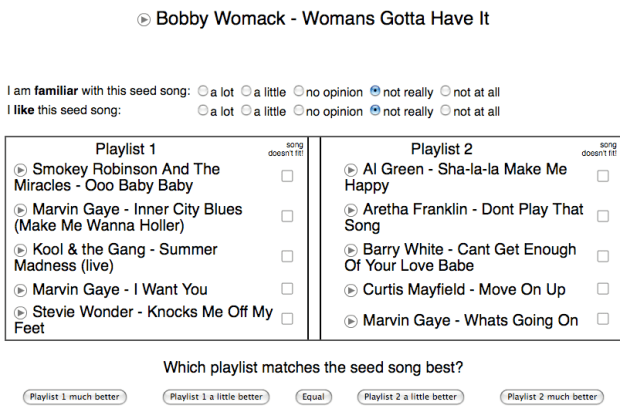The image size is (620, 412).
Task: Click Playlist 1 much better button
Action: pyautogui.click(x=74, y=397)
